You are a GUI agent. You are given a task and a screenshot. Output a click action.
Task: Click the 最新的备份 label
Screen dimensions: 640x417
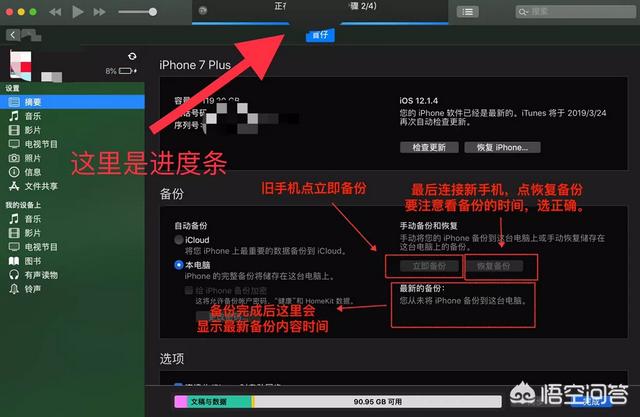tap(422, 289)
